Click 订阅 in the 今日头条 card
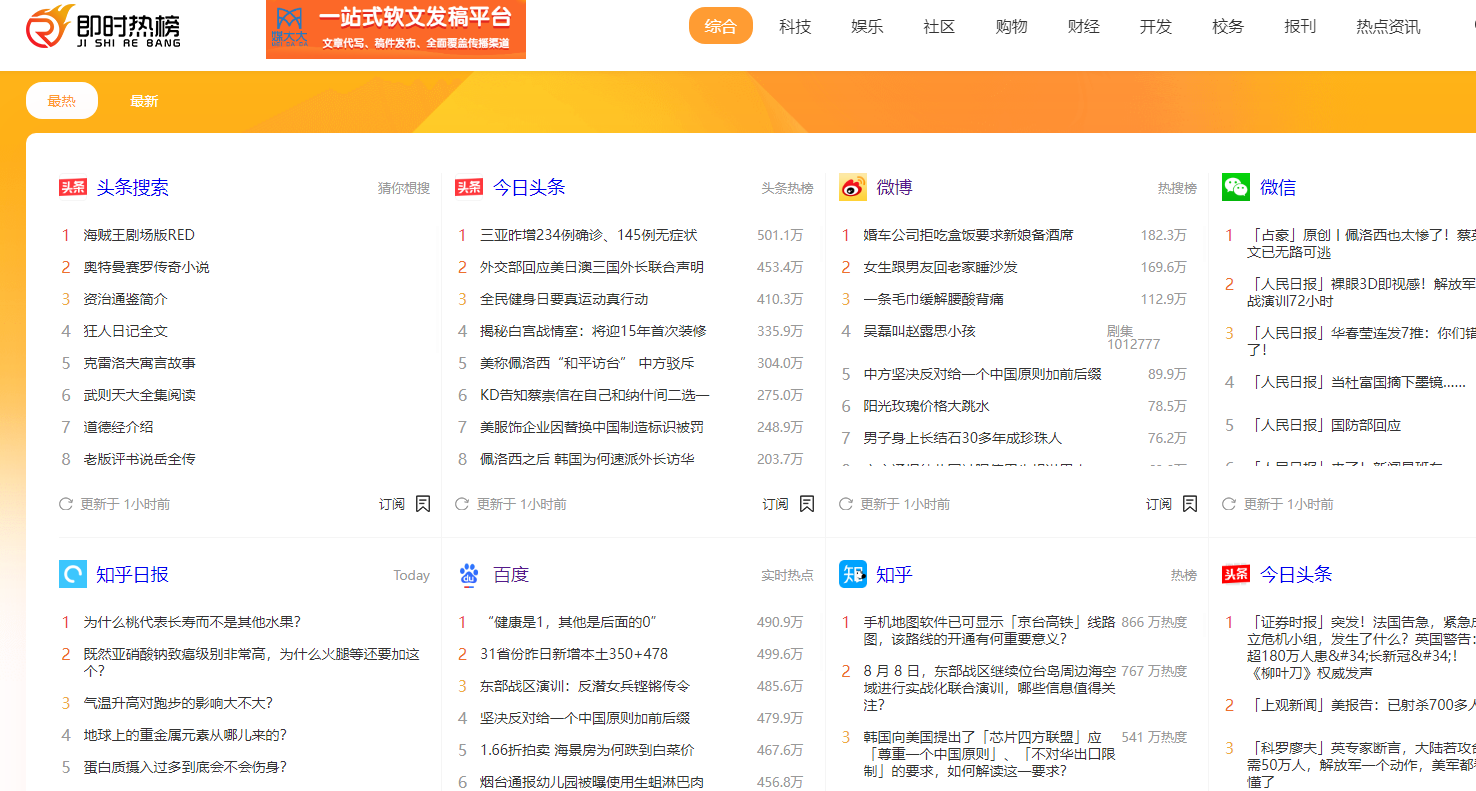Screen dimensions: 1476x791 [x=776, y=504]
